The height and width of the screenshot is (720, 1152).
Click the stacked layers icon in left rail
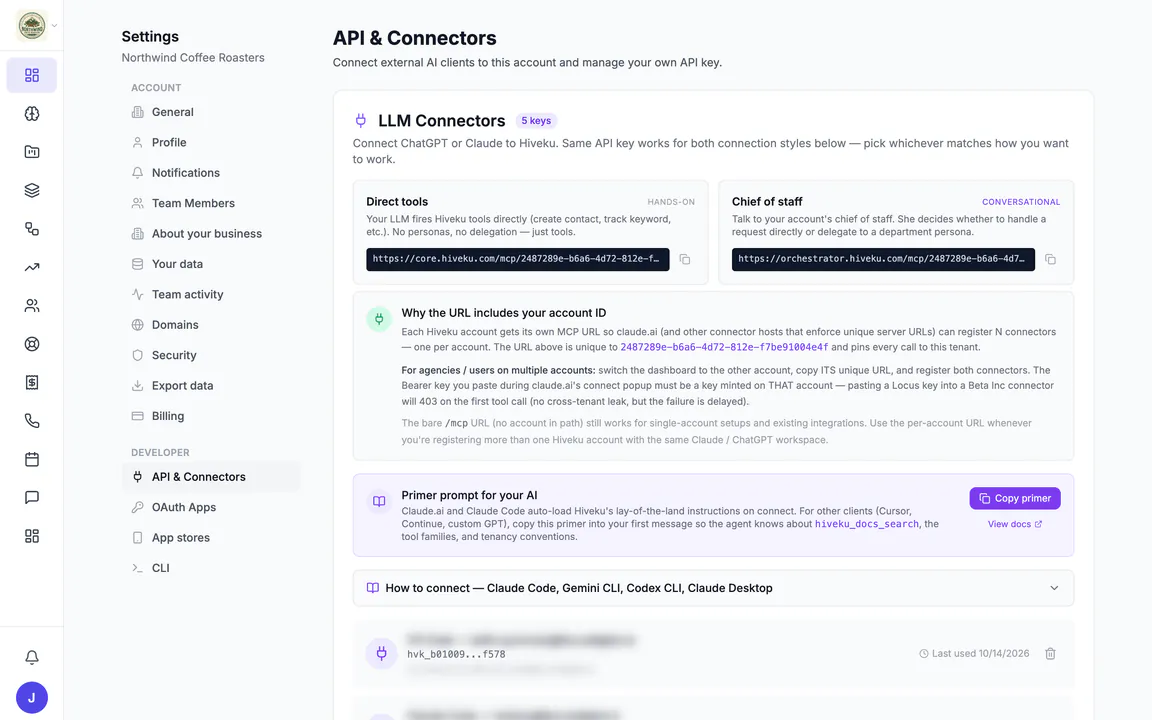[x=32, y=190]
